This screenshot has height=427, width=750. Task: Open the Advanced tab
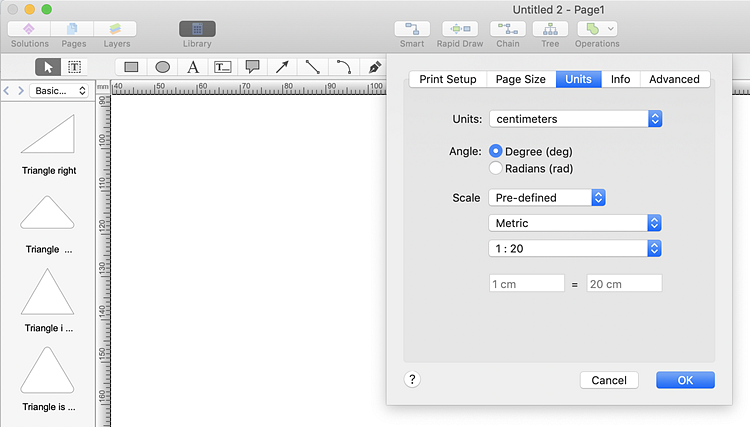tap(674, 79)
